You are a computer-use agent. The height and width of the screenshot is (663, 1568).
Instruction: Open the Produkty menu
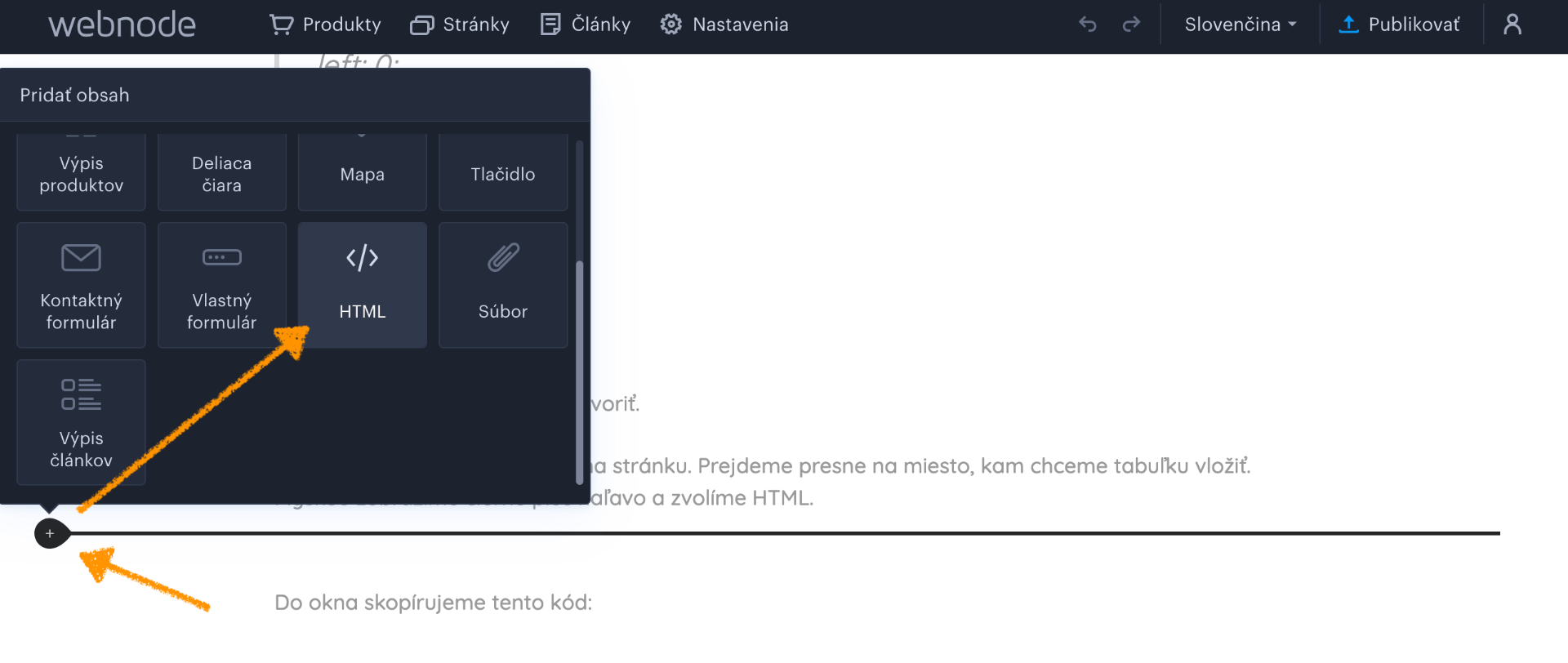coord(325,24)
